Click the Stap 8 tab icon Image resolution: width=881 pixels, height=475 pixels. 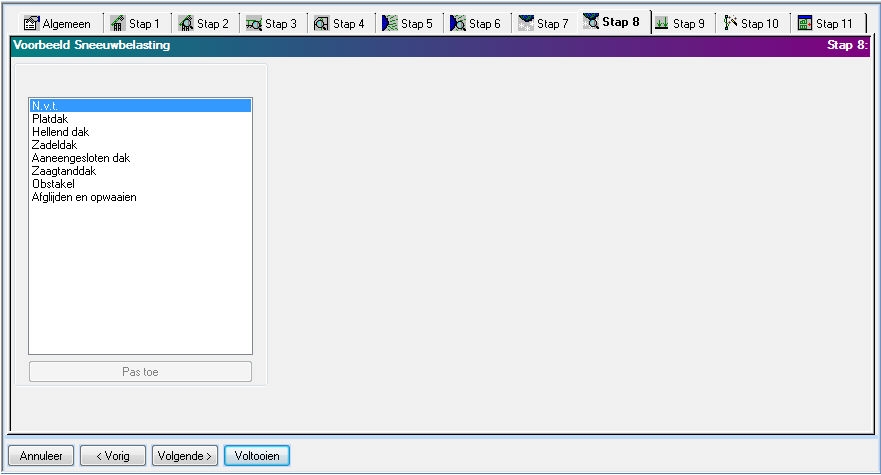[591, 21]
